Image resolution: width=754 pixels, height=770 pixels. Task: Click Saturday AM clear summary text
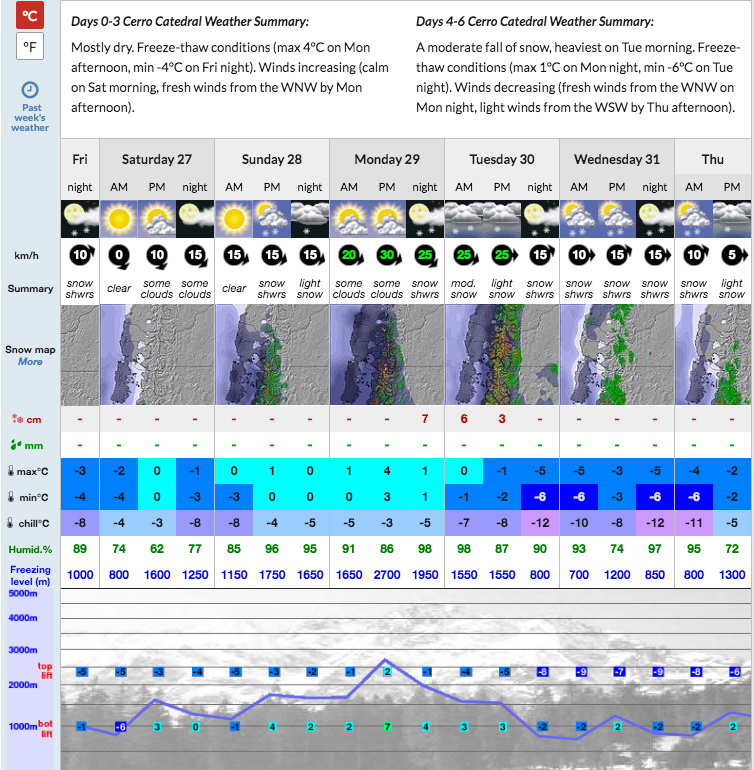click(x=119, y=288)
